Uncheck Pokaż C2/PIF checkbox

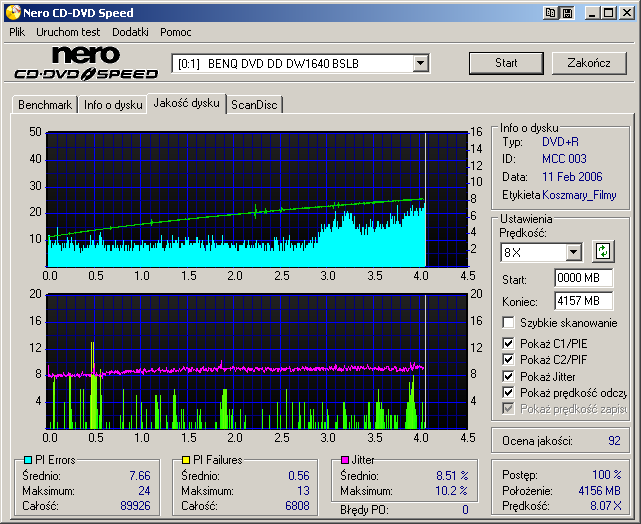click(508, 360)
